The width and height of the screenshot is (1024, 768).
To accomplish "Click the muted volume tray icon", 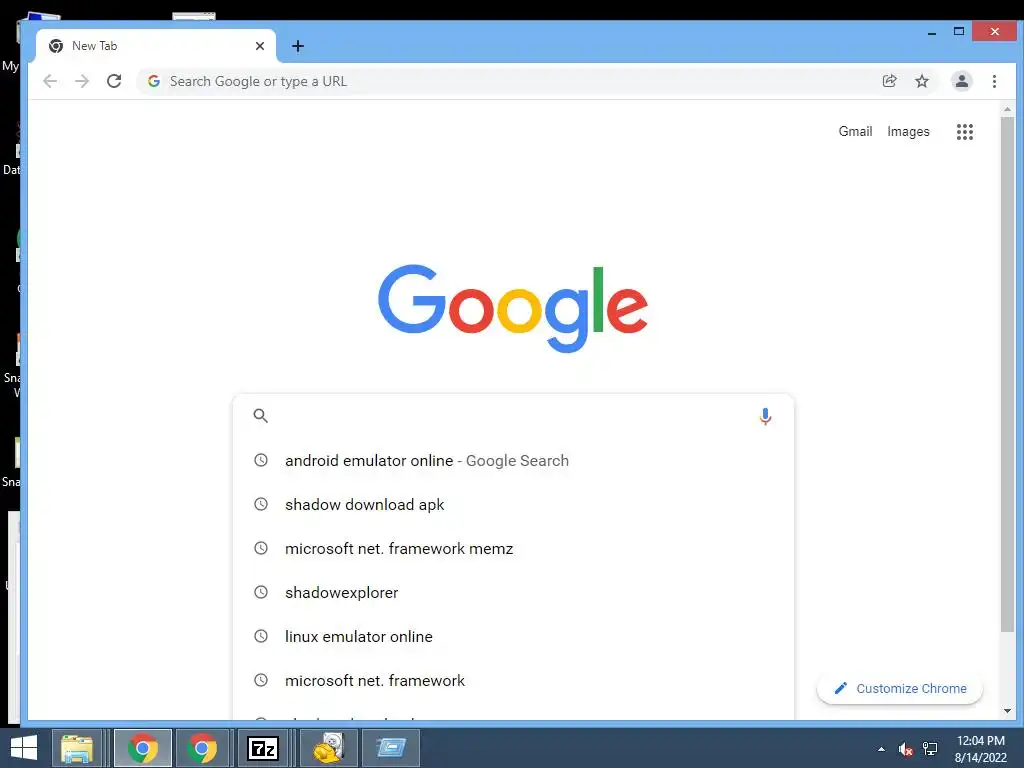I will tap(905, 749).
